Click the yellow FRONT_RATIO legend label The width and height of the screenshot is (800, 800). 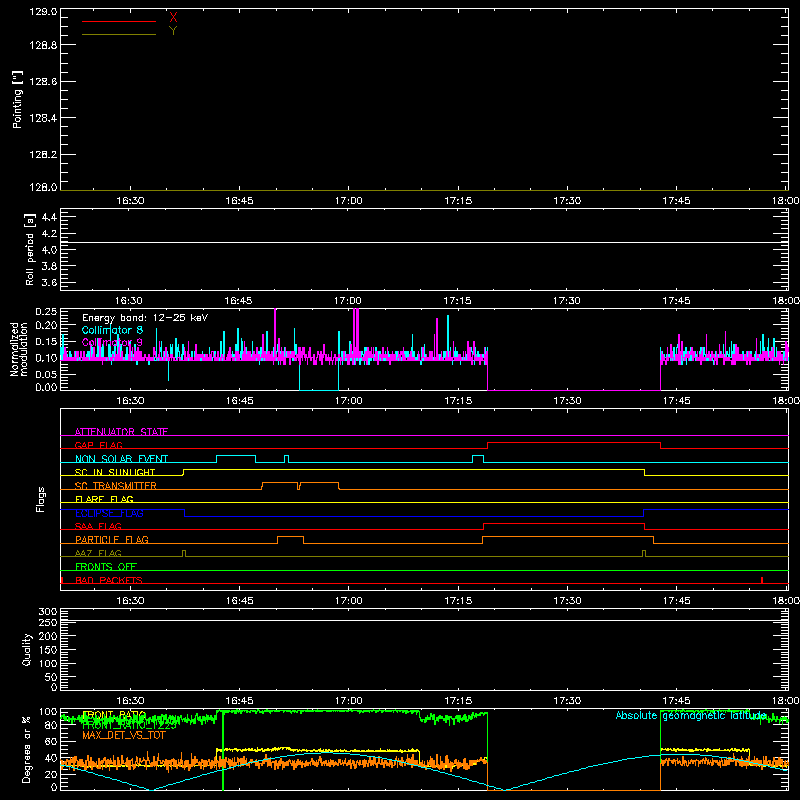click(114, 715)
